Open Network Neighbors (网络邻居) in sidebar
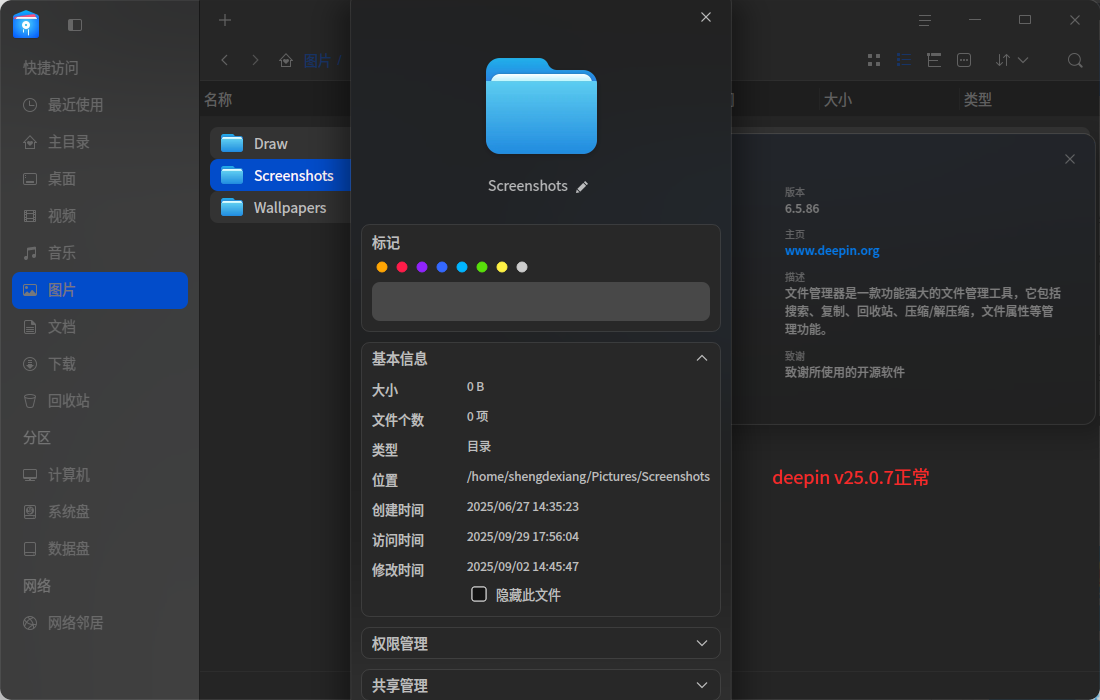The width and height of the screenshot is (1100, 700). [x=100, y=623]
